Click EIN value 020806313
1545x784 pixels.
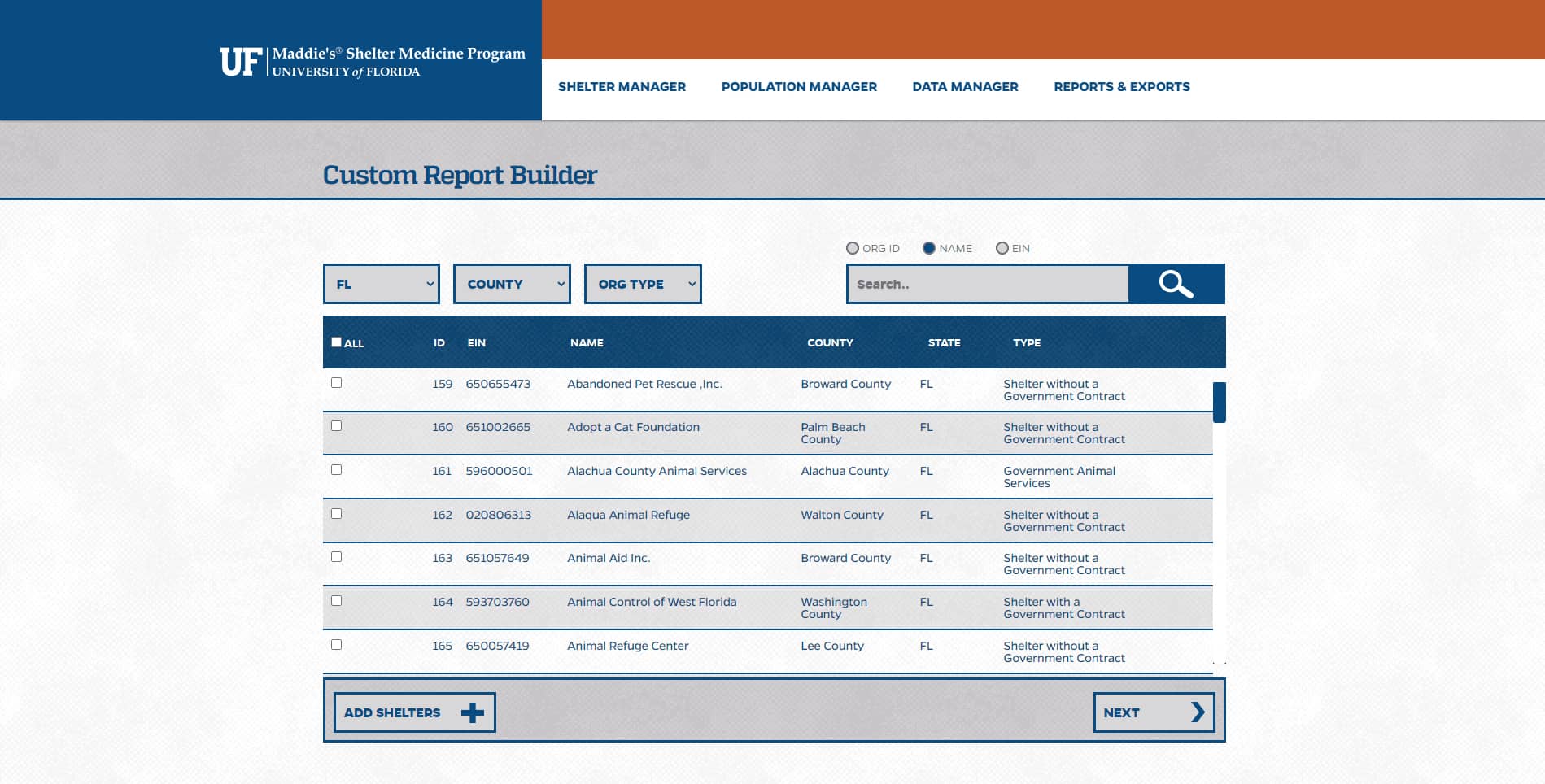pyautogui.click(x=499, y=515)
